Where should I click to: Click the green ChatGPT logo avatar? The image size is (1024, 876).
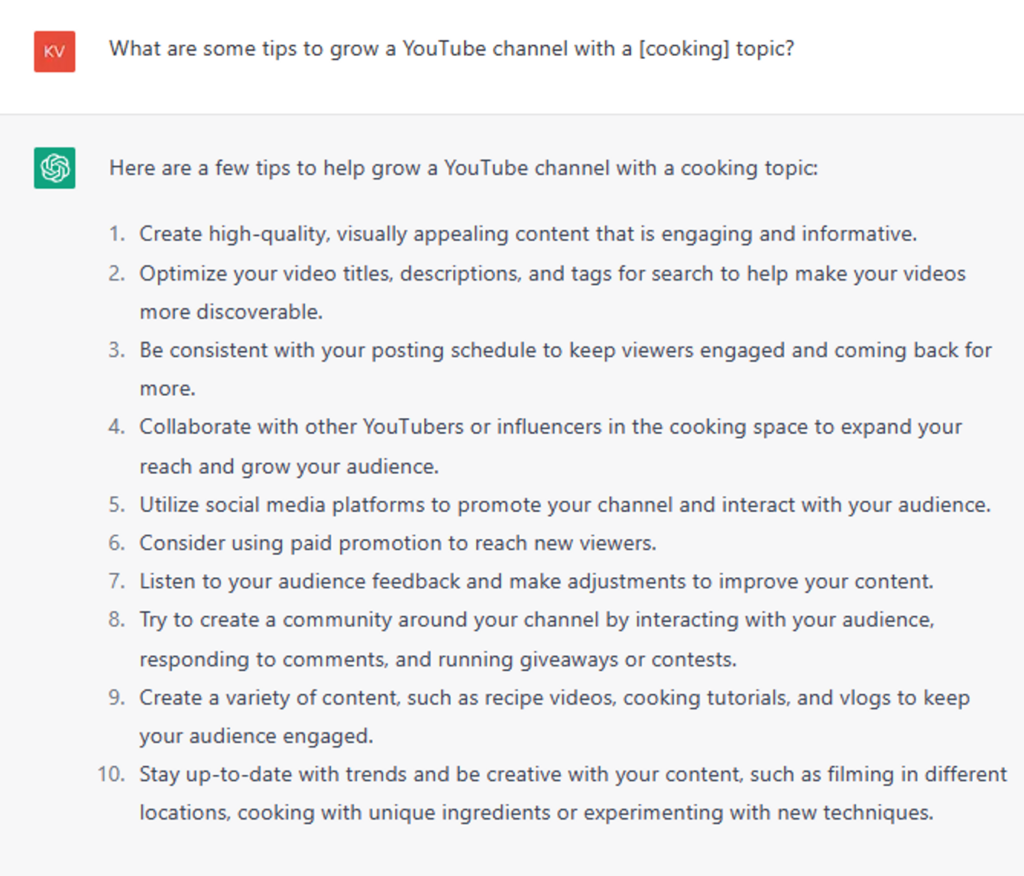[55, 168]
